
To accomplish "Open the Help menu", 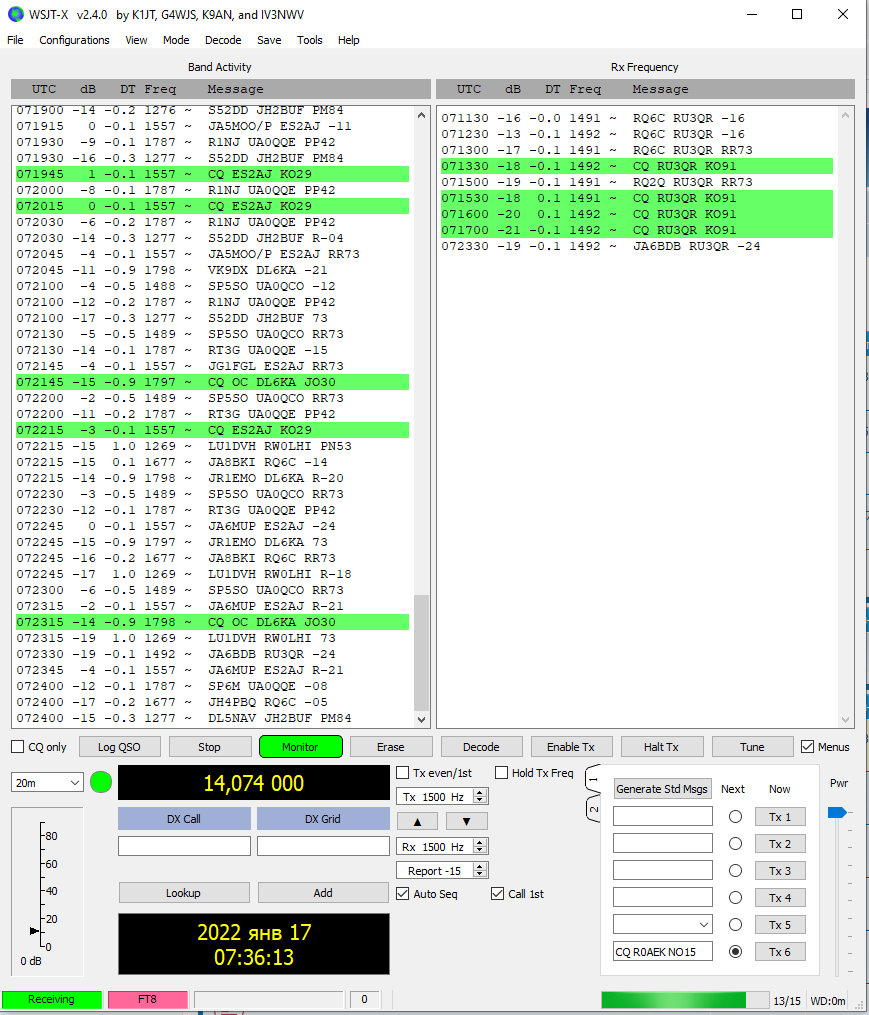I will coord(348,40).
